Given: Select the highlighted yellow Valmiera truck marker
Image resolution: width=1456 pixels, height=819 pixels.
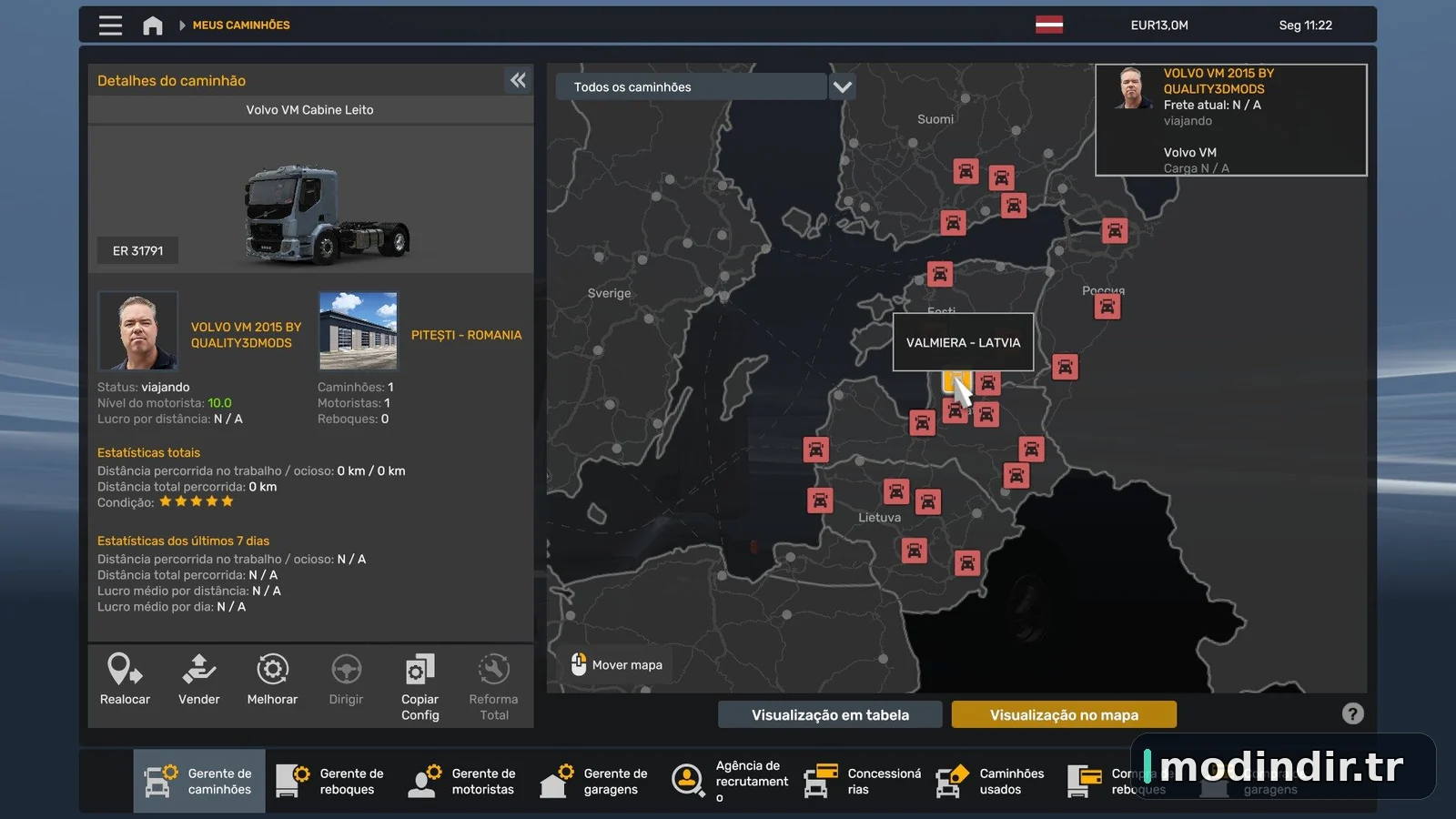Looking at the screenshot, I should click(x=955, y=379).
